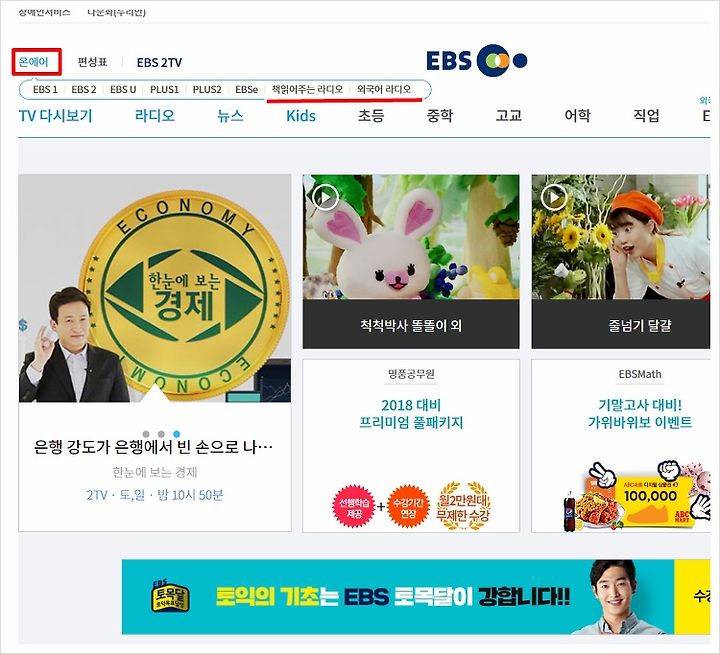This screenshot has width=720, height=654.
Task: Select the second gray carousel dot
Action: click(x=161, y=434)
